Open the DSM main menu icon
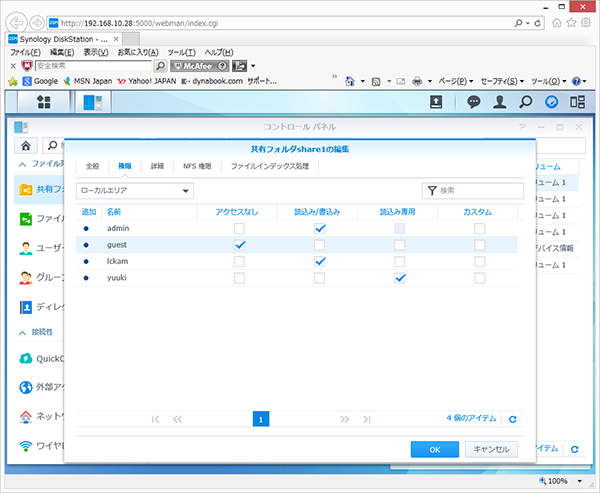Screen dimensions: 600x493 pos(44,102)
